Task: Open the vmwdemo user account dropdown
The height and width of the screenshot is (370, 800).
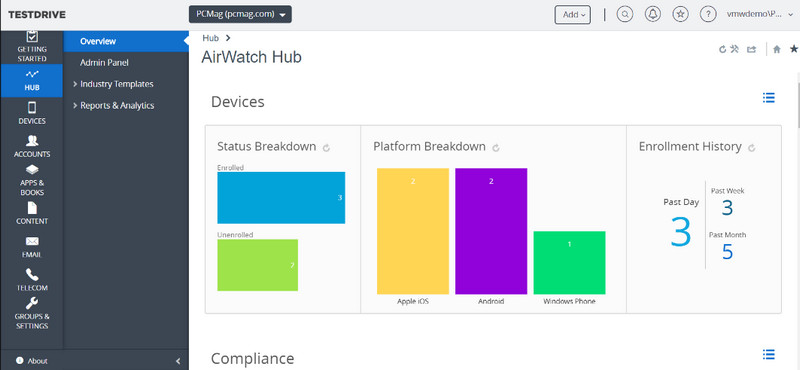Action: (x=760, y=14)
